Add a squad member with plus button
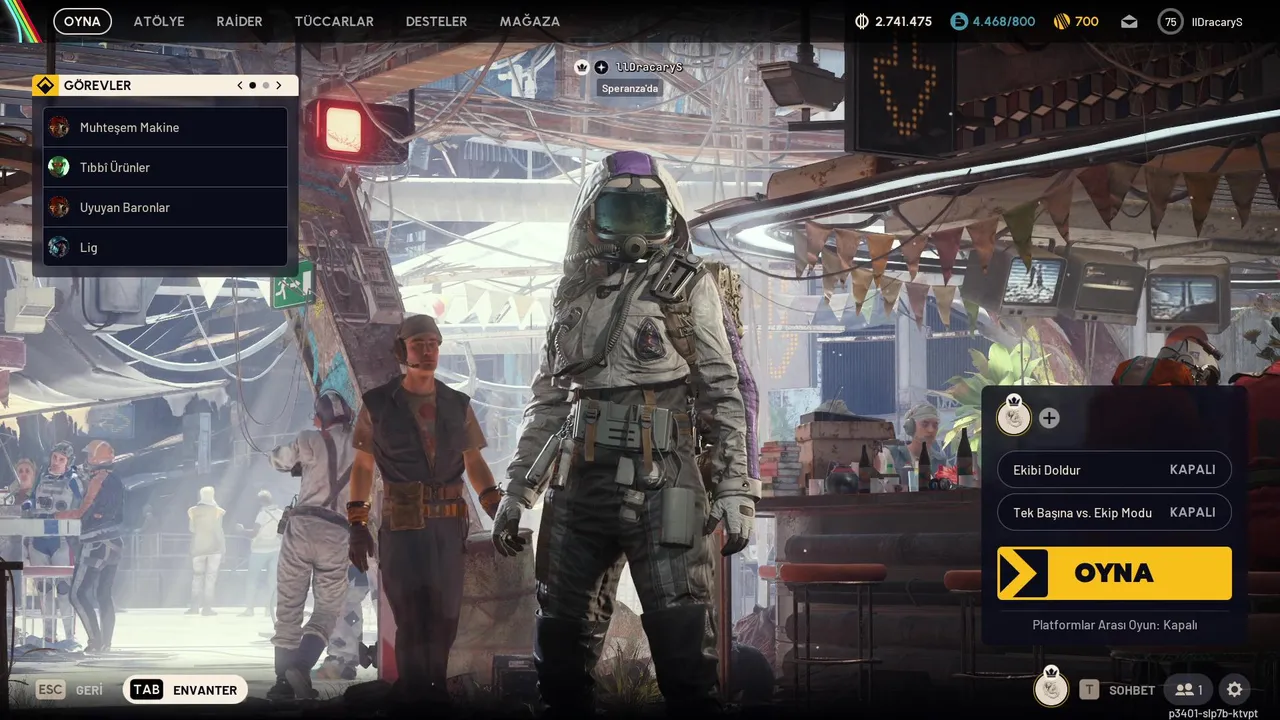Screen dimensions: 1280x720 [x=1049, y=418]
